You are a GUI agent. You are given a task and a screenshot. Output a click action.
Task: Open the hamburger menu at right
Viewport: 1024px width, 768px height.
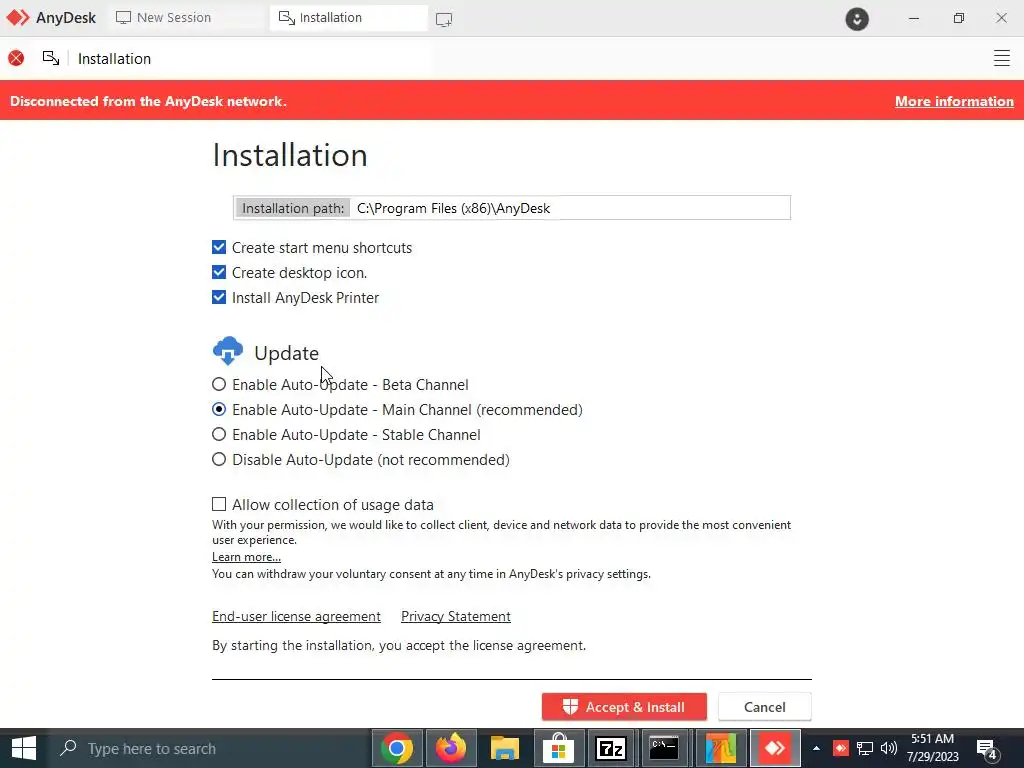(1002, 58)
